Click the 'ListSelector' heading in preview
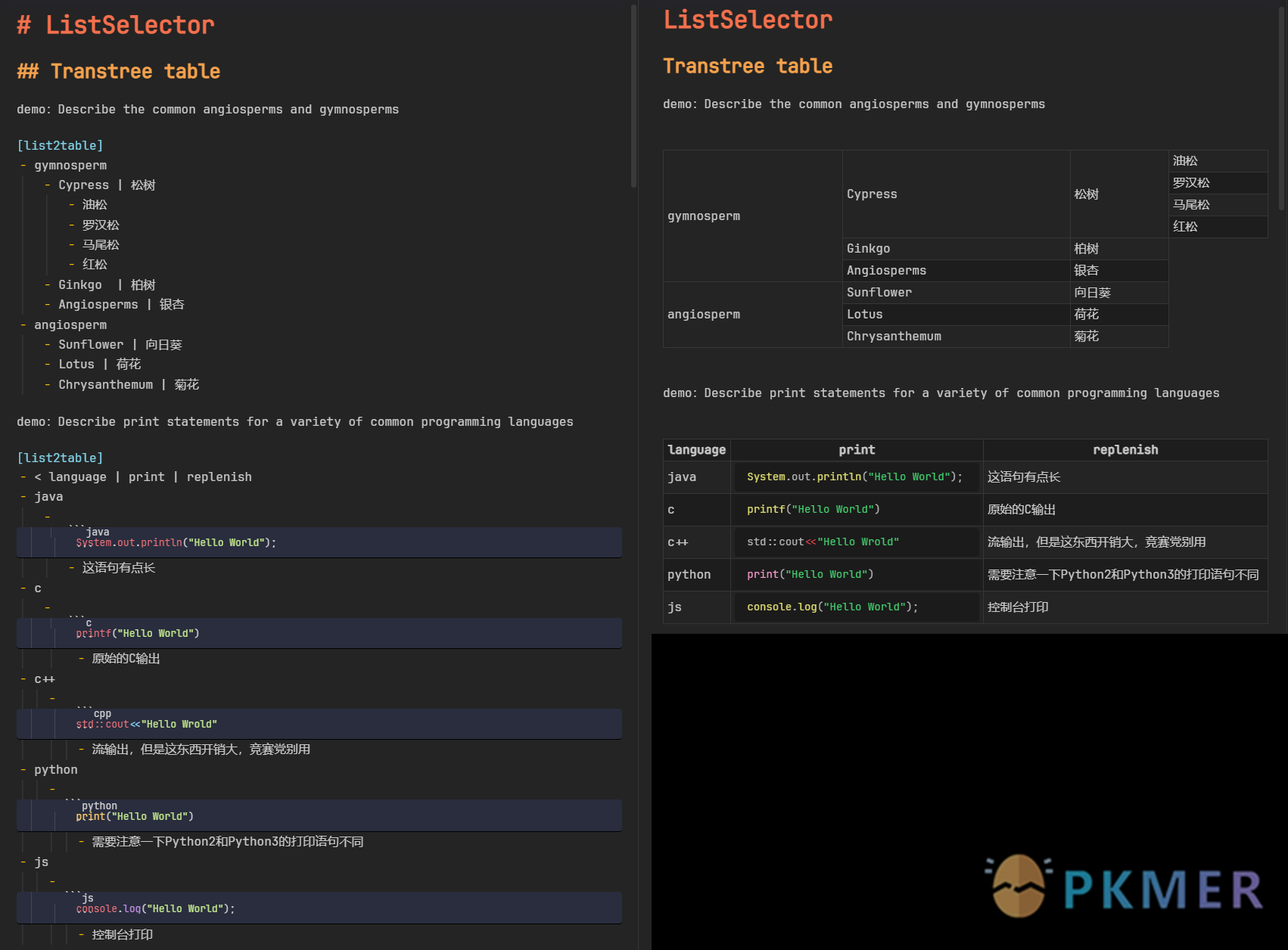 [748, 20]
